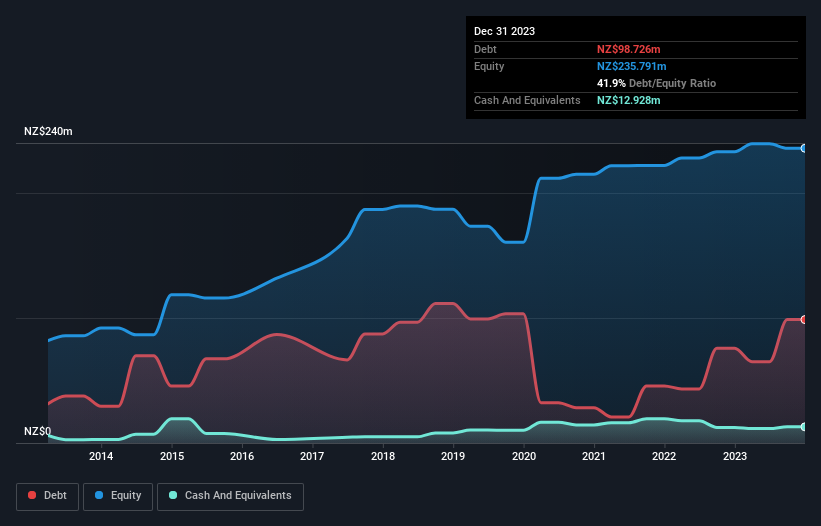821x526 pixels.
Task: Click the 2022 x-axis label
Action: (x=664, y=456)
